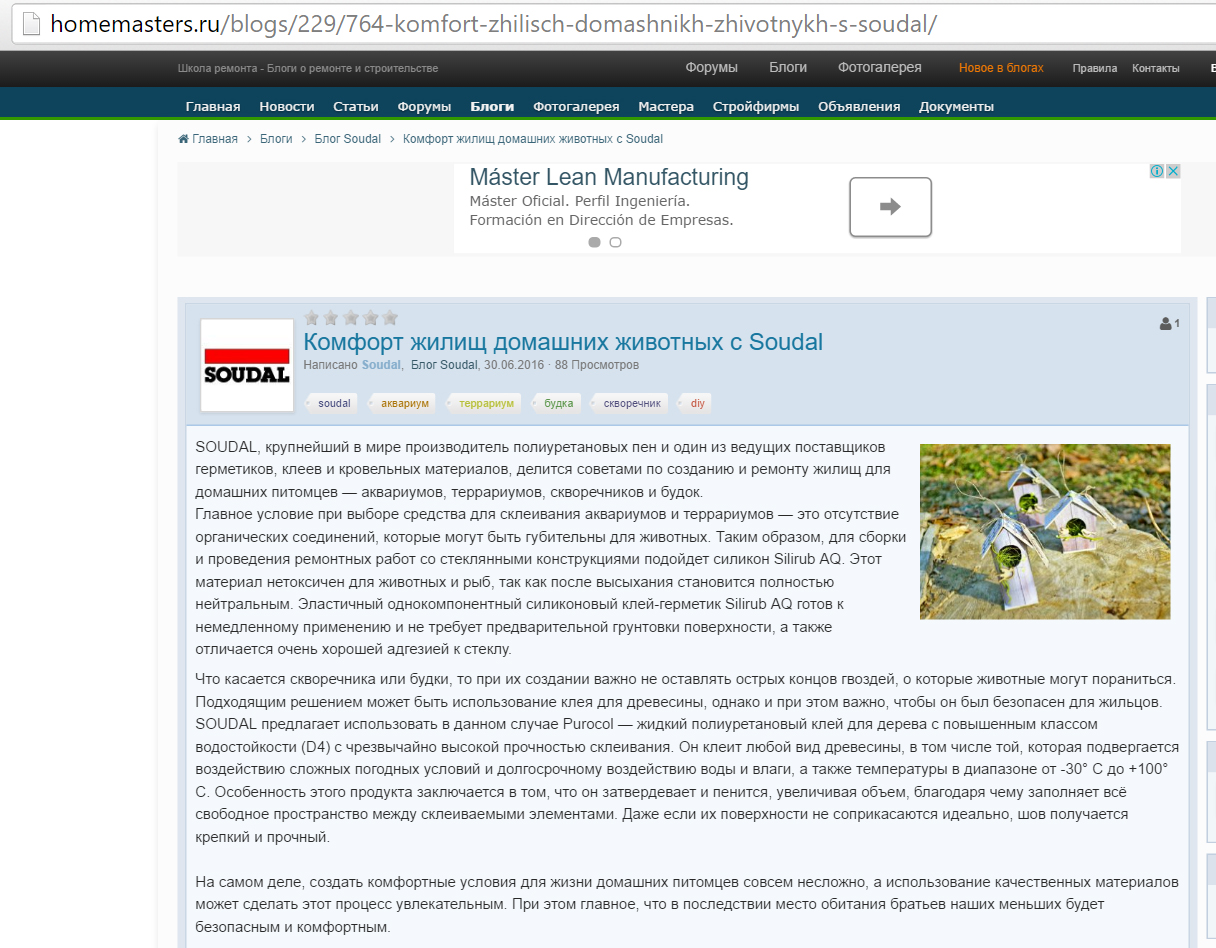Open the Контакты link
The image size is (1216, 948).
pyautogui.click(x=1156, y=68)
